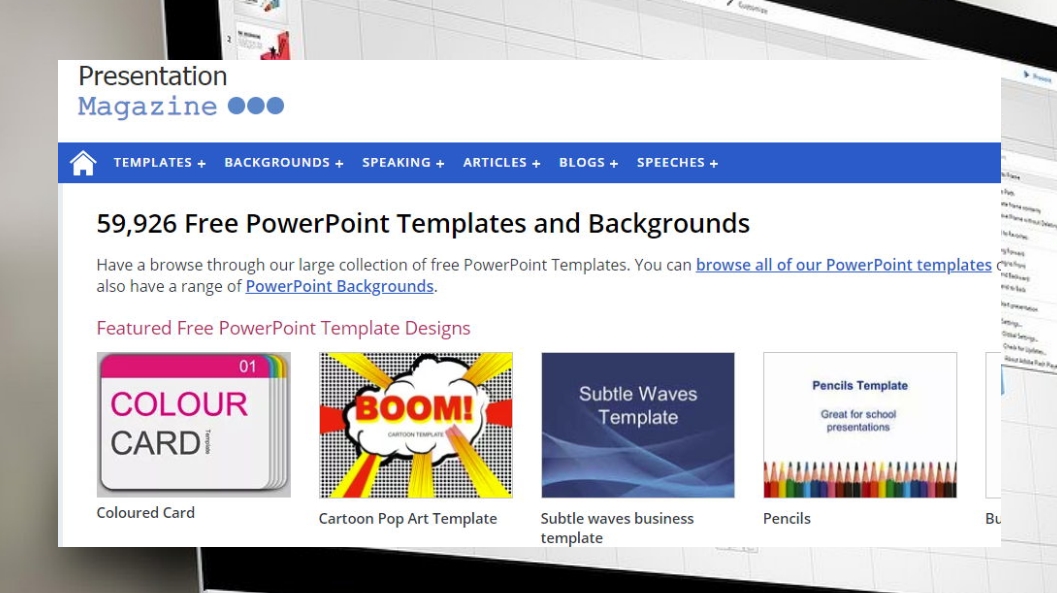This screenshot has width=1057, height=593.
Task: Expand the Speeches menu
Action: [677, 162]
